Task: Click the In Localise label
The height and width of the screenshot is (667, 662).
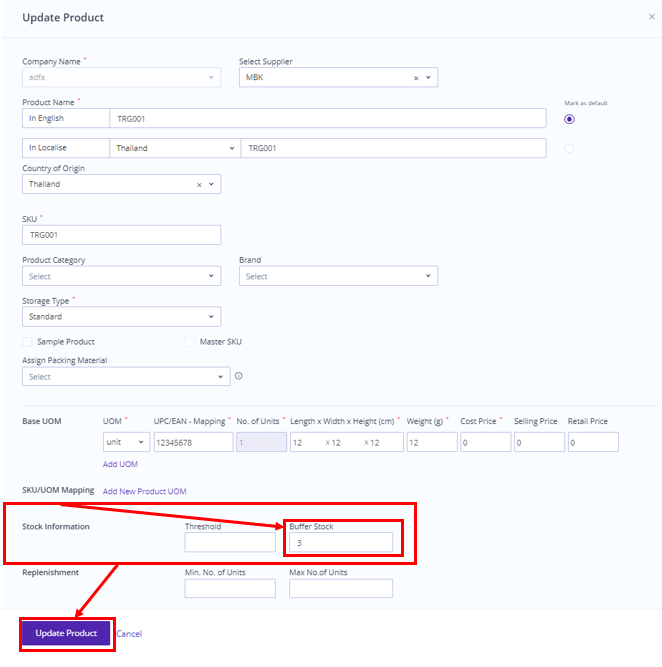Action: (x=48, y=148)
